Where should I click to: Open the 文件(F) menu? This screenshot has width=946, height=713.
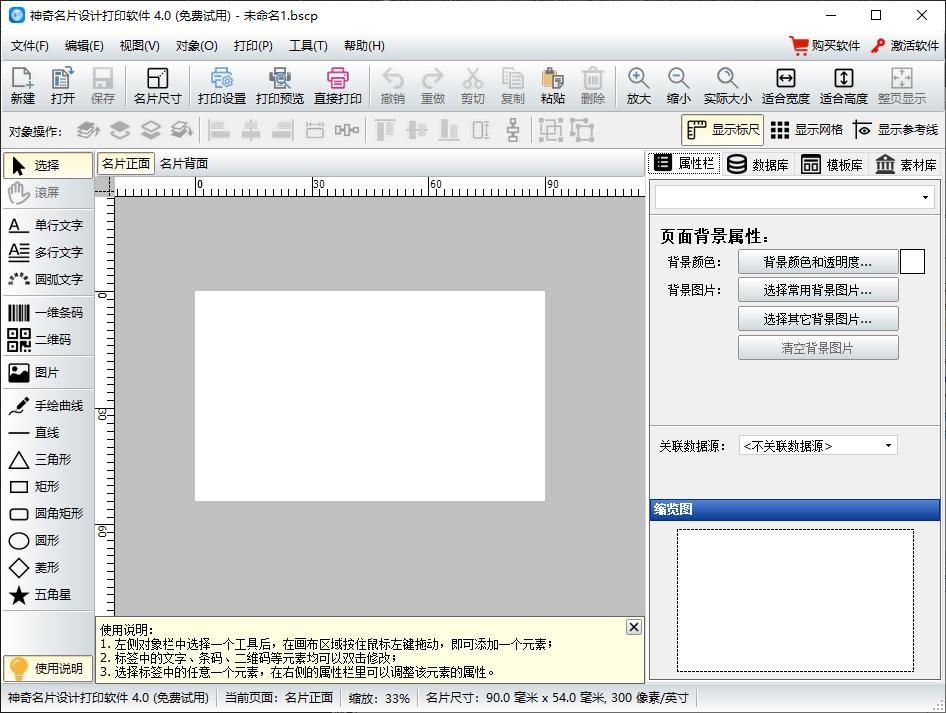click(30, 46)
